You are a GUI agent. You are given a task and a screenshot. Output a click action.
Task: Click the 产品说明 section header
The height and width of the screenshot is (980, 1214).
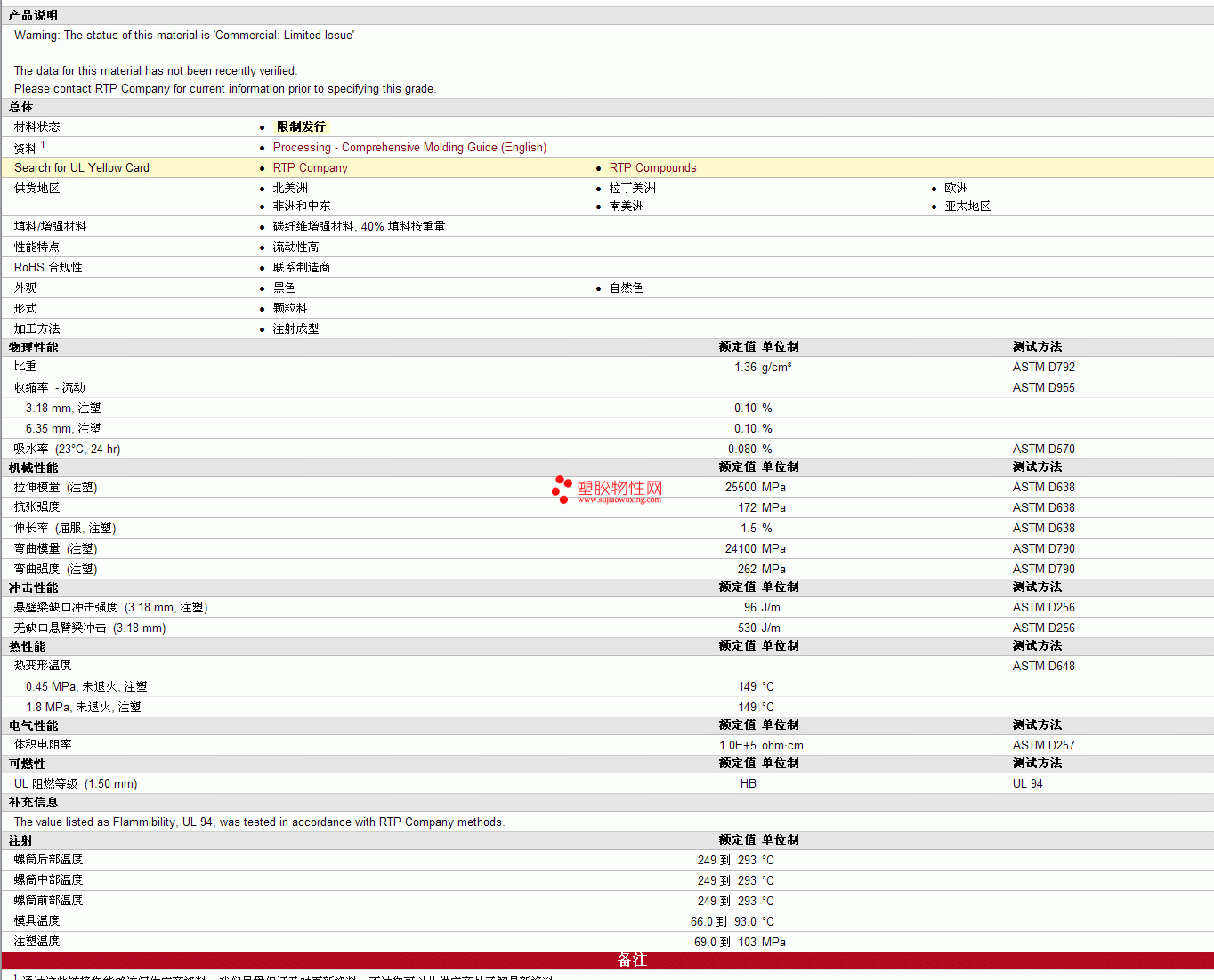33,16
